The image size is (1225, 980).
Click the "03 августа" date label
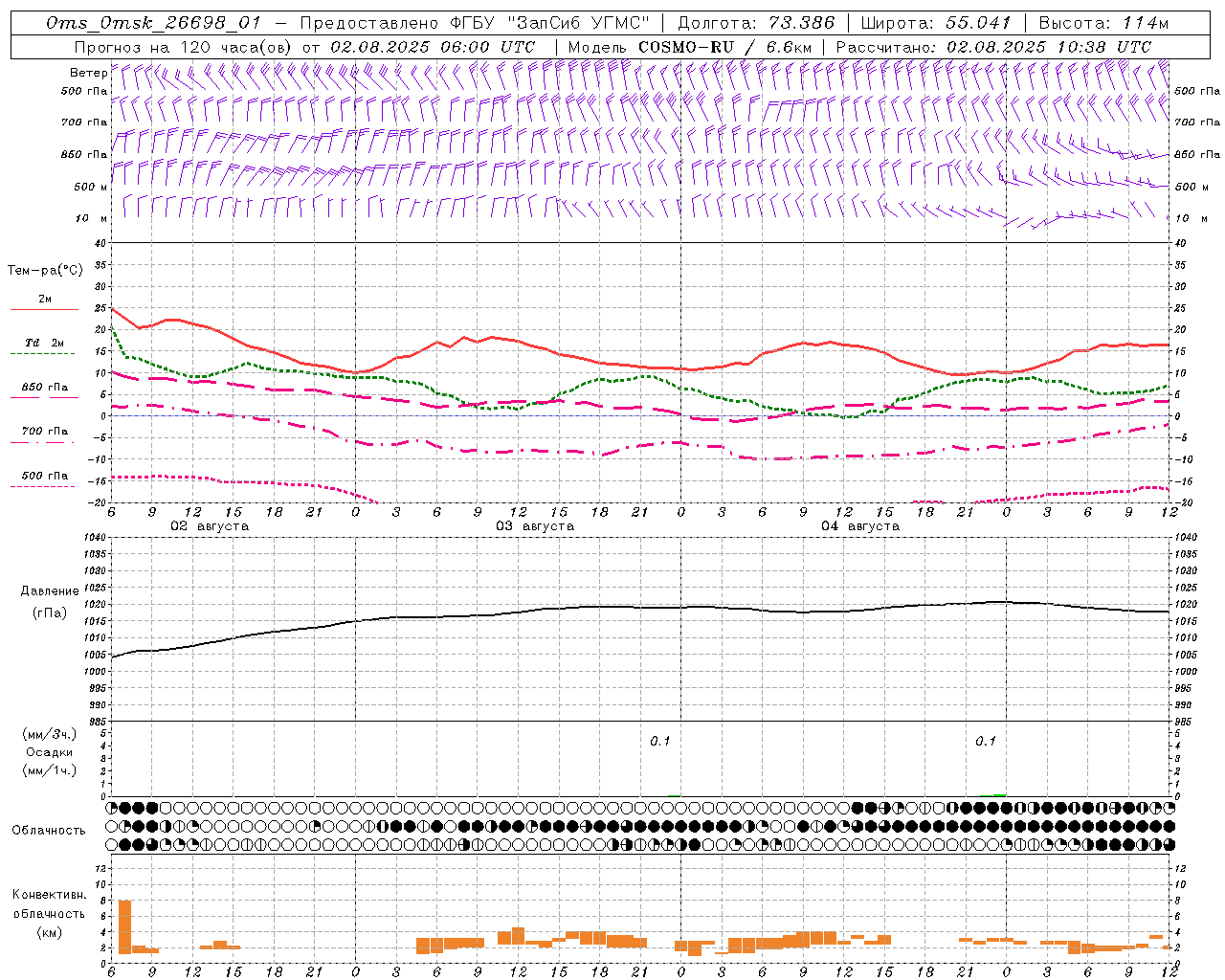(x=535, y=526)
